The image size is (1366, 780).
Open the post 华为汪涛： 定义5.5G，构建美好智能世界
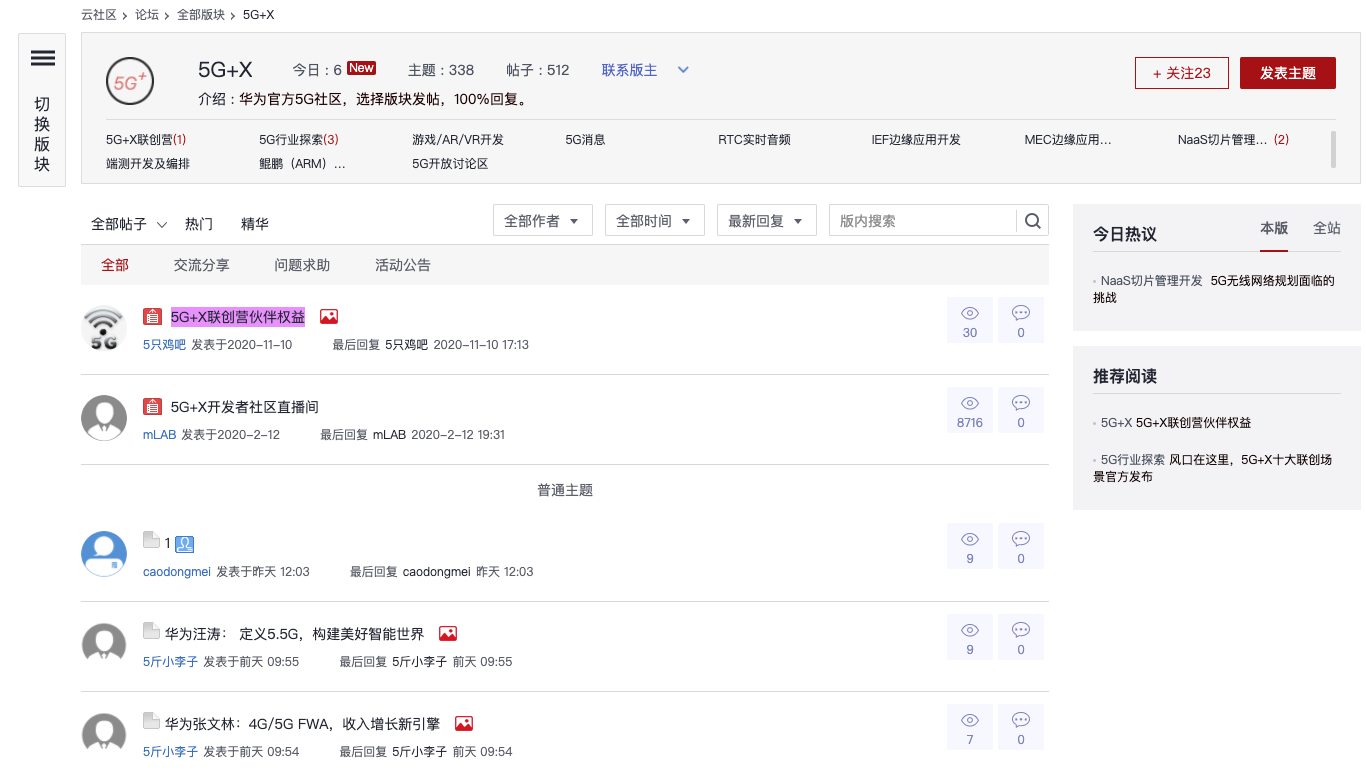pyautogui.click(x=294, y=634)
